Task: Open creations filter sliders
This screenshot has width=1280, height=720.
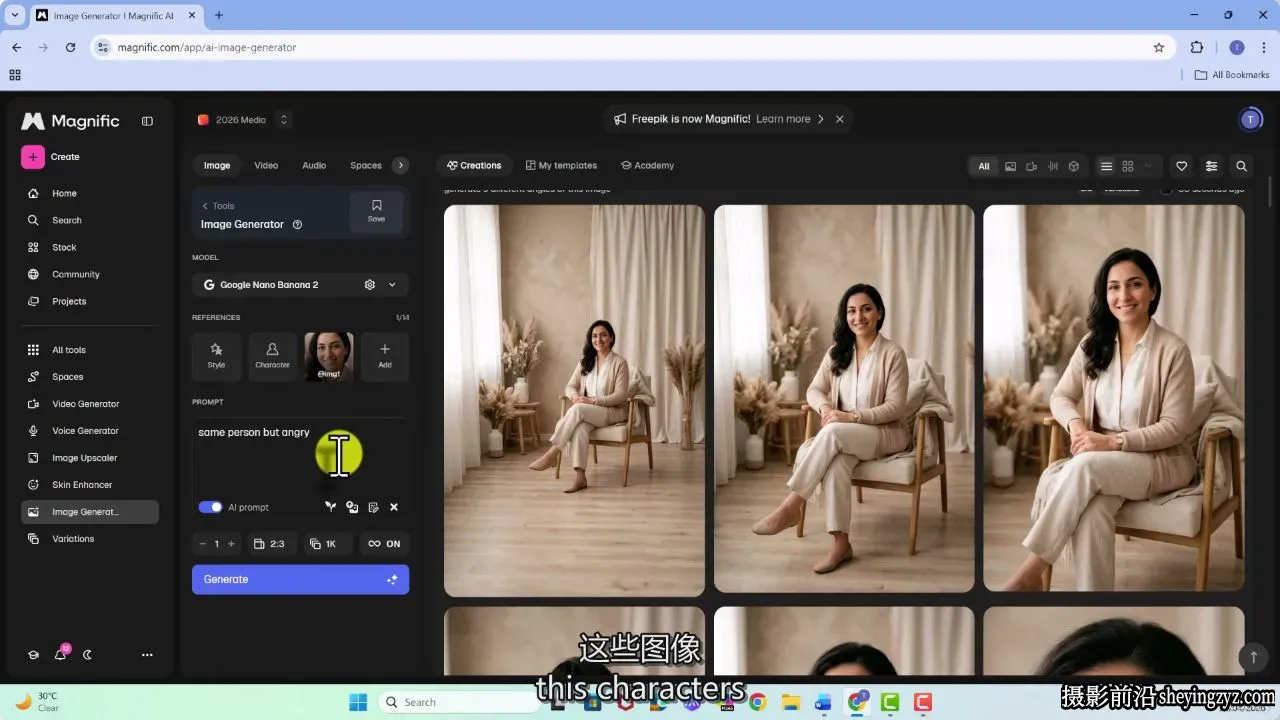Action: tap(1212, 166)
